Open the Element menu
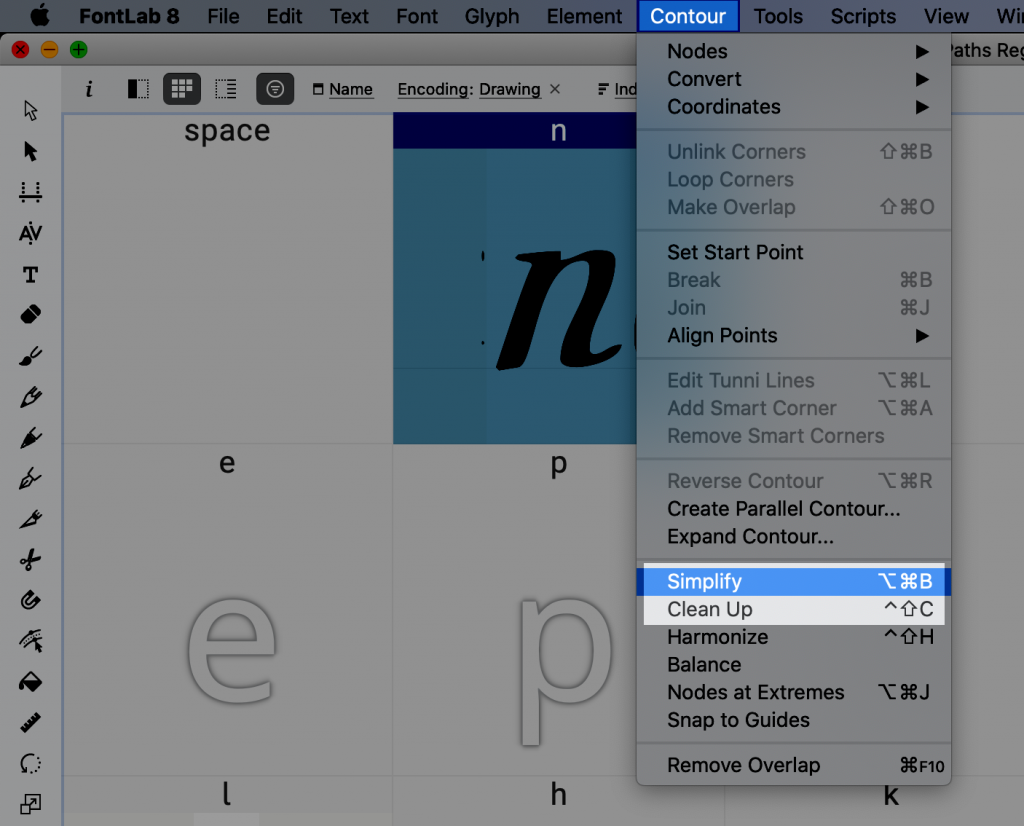Screen dimensions: 1024x826 [x=584, y=16]
